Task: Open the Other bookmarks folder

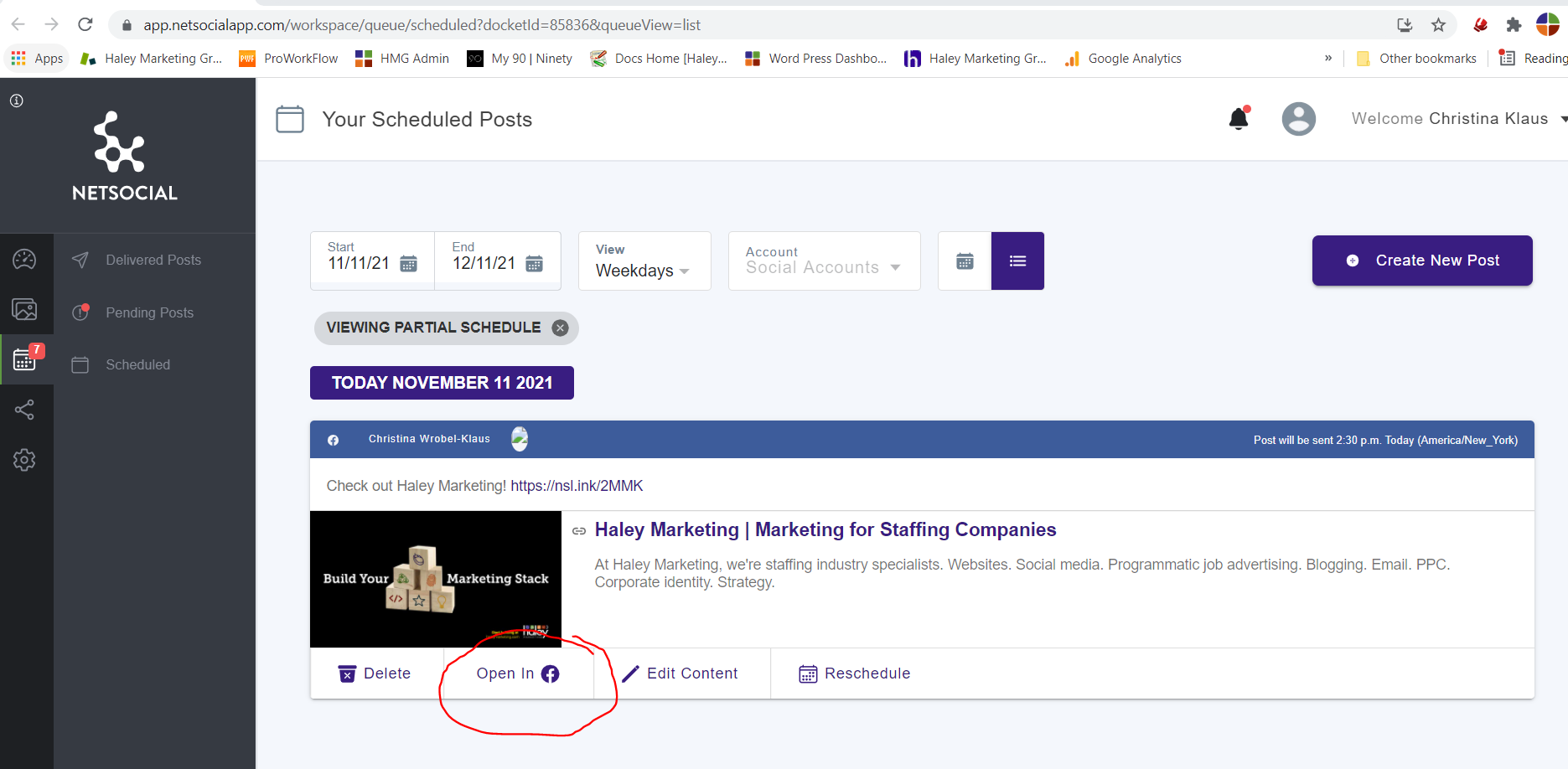Action: [x=1416, y=59]
